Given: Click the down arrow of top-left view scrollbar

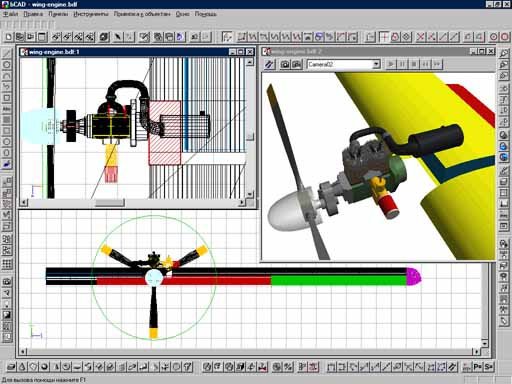Looking at the screenshot, I should click(x=250, y=194).
